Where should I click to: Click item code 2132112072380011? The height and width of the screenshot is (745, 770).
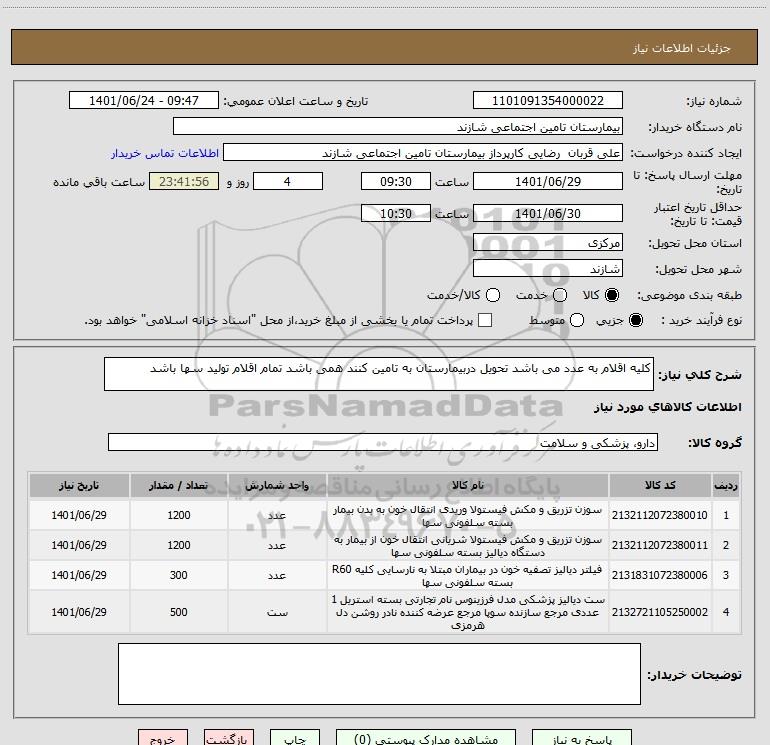[660, 545]
